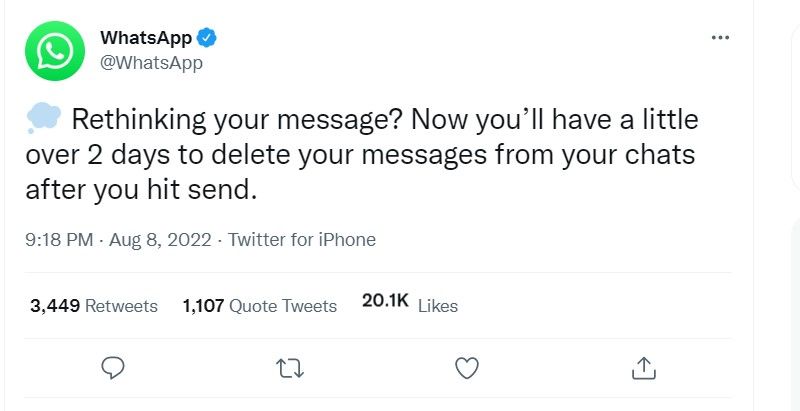Click the @WhatsApp handle
800x411 pixels.
point(151,63)
